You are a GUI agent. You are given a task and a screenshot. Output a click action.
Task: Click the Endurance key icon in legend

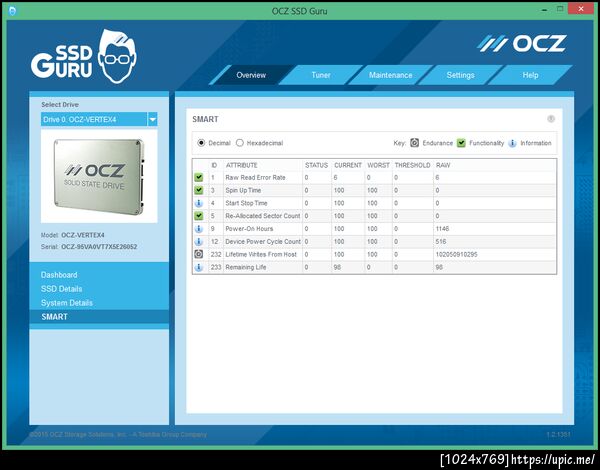(x=414, y=143)
